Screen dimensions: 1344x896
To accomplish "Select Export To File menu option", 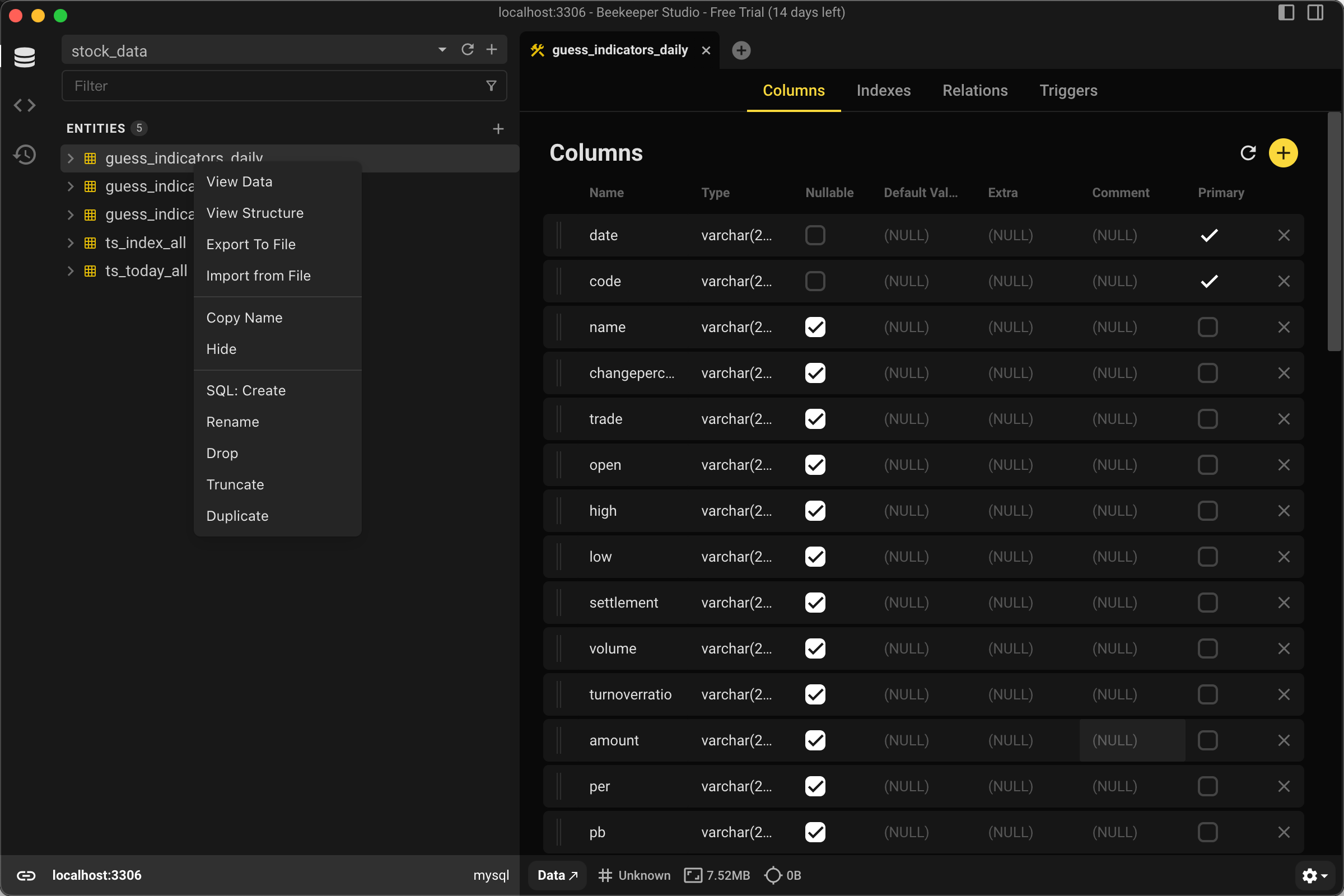I will [x=251, y=244].
